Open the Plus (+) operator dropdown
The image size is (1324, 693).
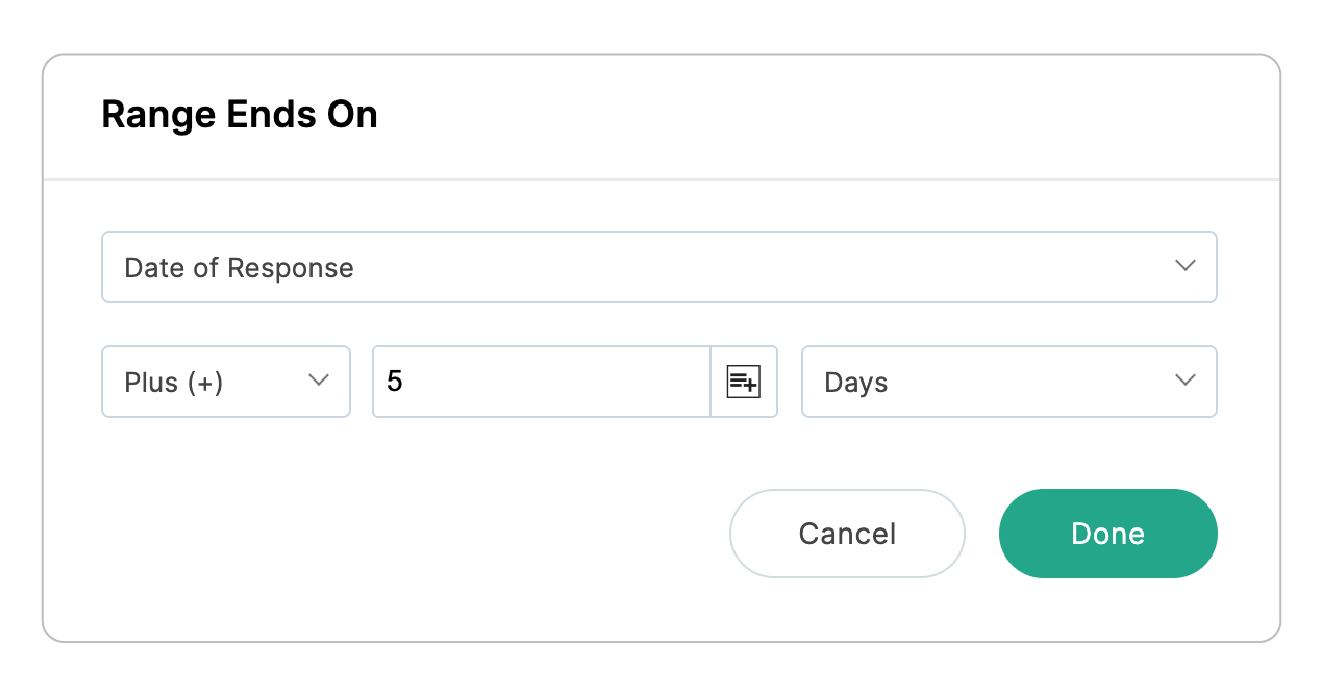[225, 381]
